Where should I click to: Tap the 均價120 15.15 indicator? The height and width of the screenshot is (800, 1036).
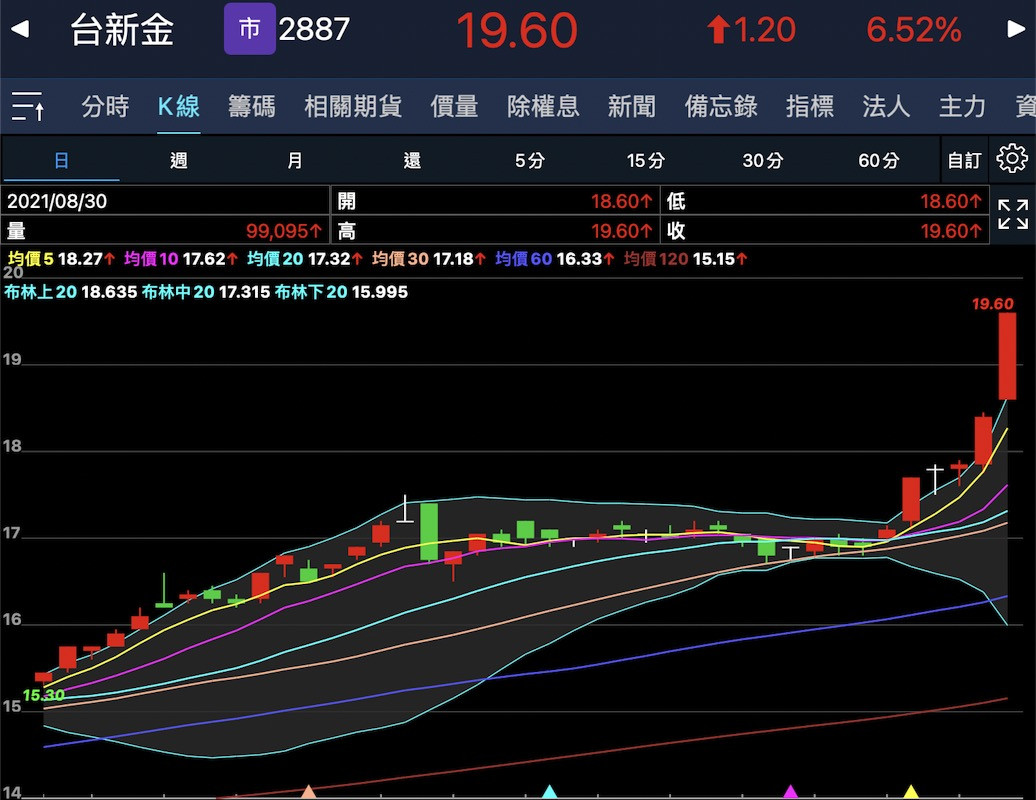point(685,259)
